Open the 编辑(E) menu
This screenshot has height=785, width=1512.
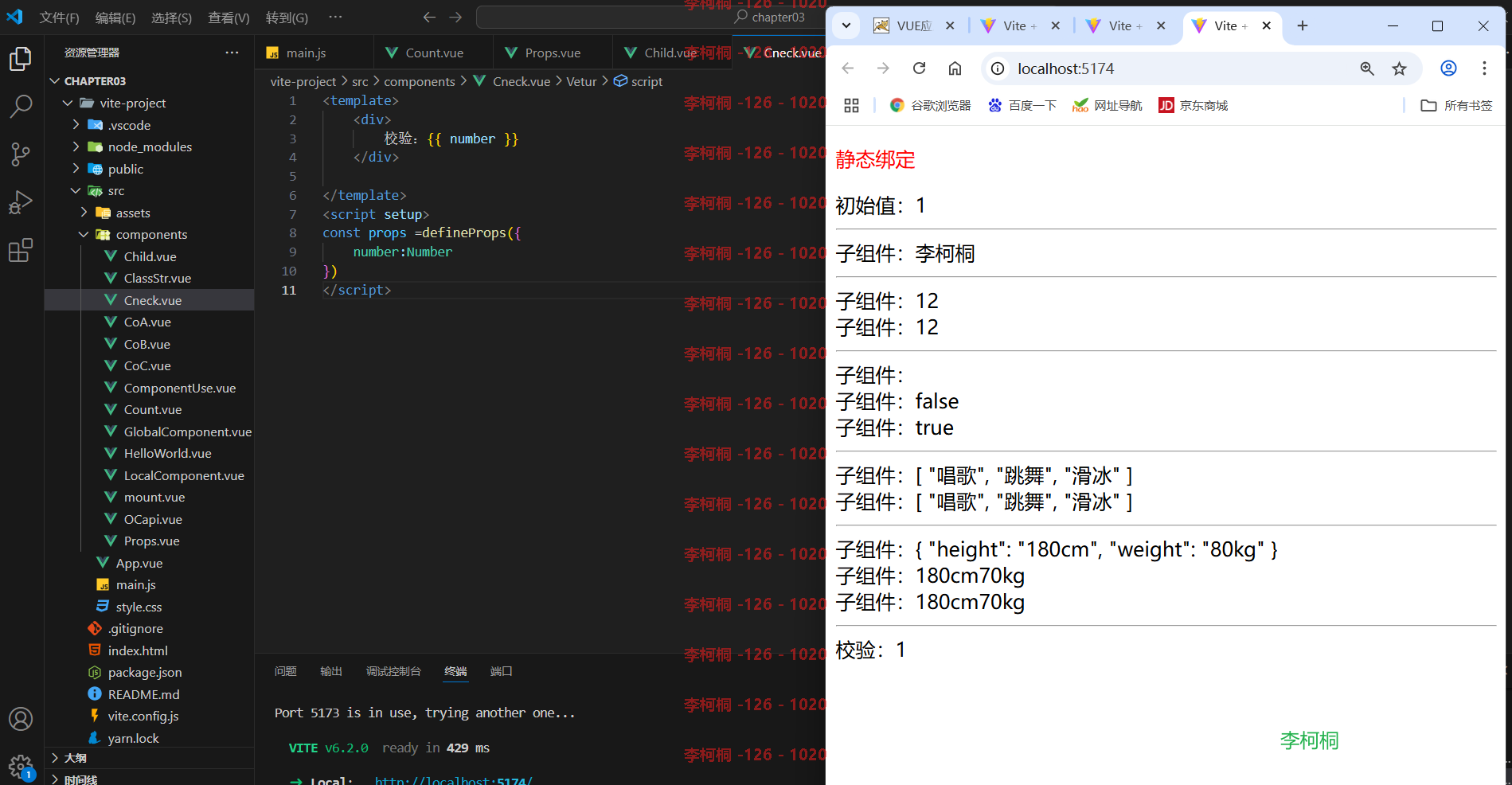115,18
